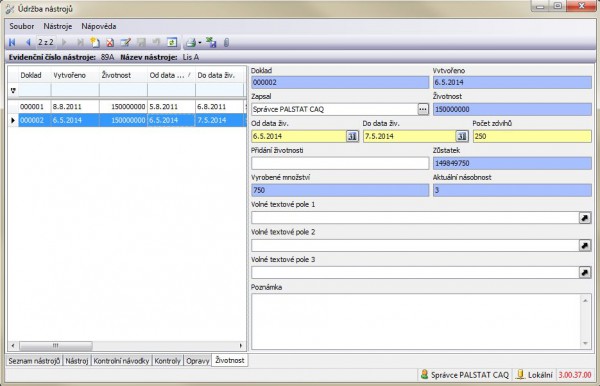Click the undo changes icon
The image size is (600, 386).
click(156, 42)
